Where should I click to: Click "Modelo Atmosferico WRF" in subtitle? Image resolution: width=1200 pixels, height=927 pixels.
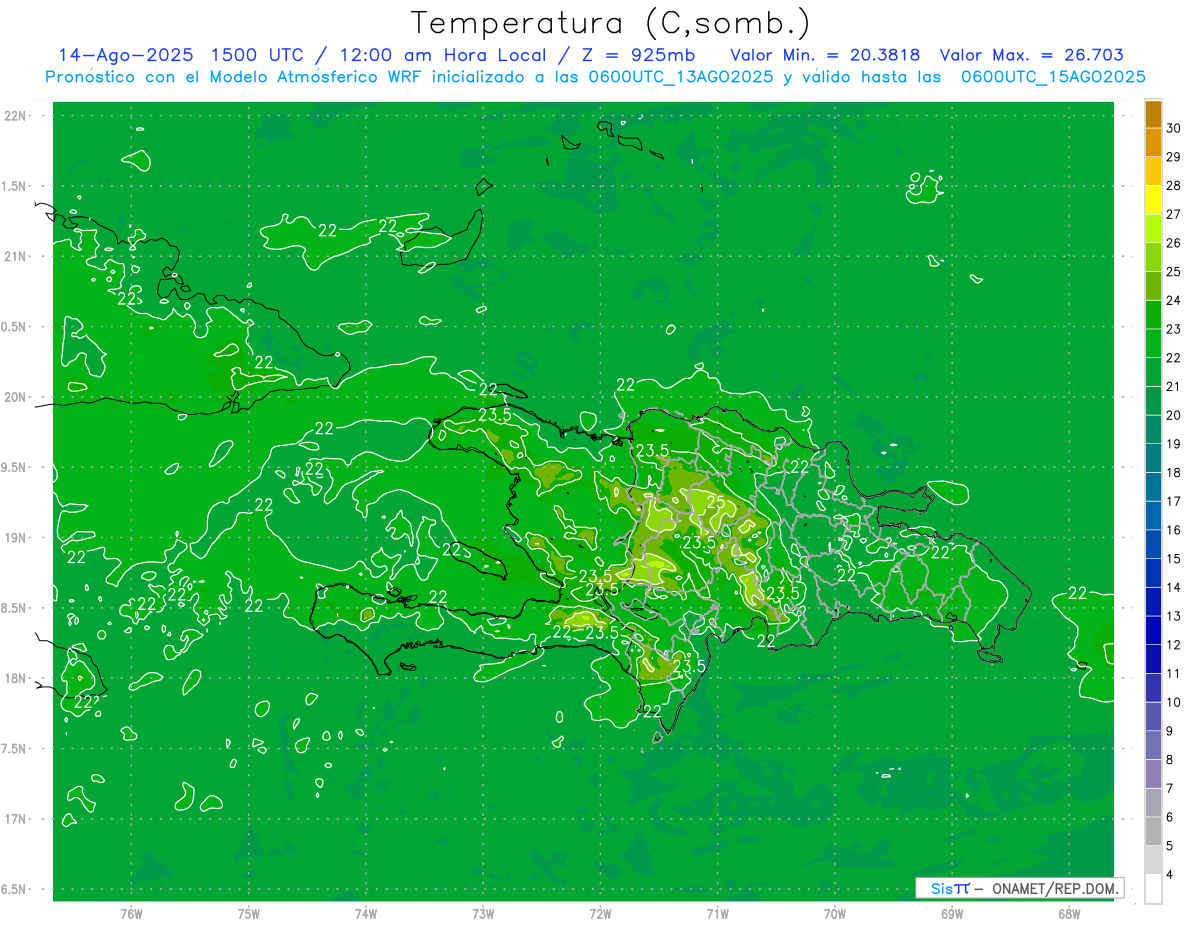point(316,77)
